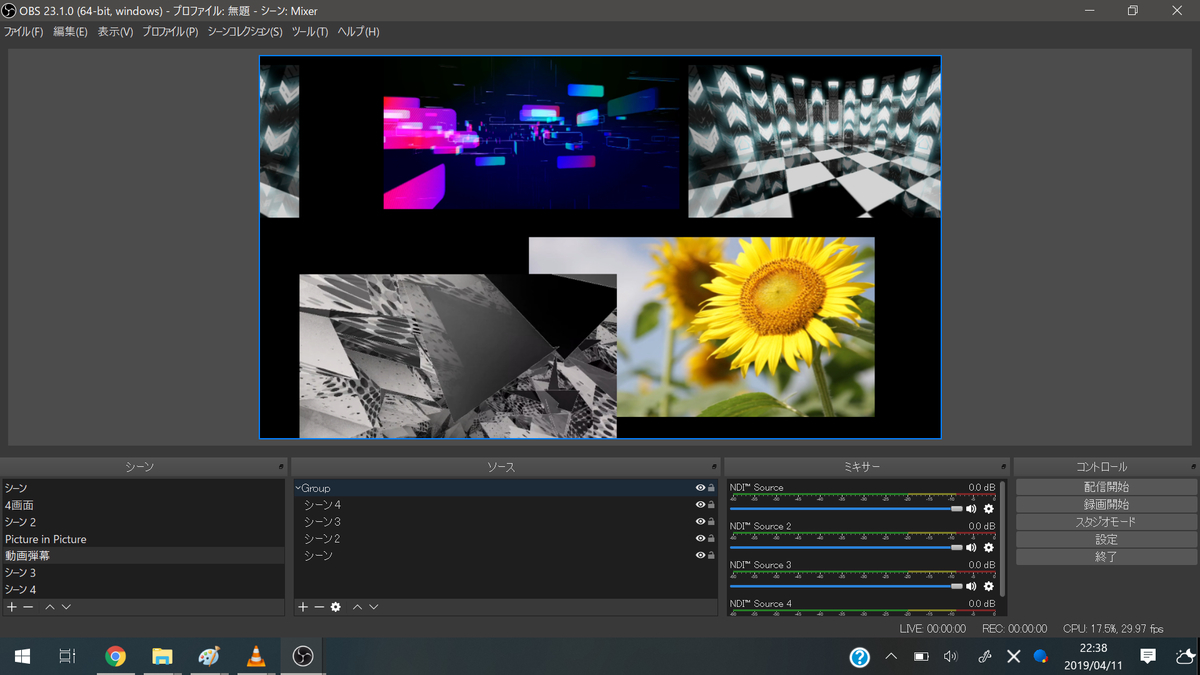Undock the mixer panel
Image resolution: width=1200 pixels, height=675 pixels.
pyautogui.click(x=1004, y=467)
